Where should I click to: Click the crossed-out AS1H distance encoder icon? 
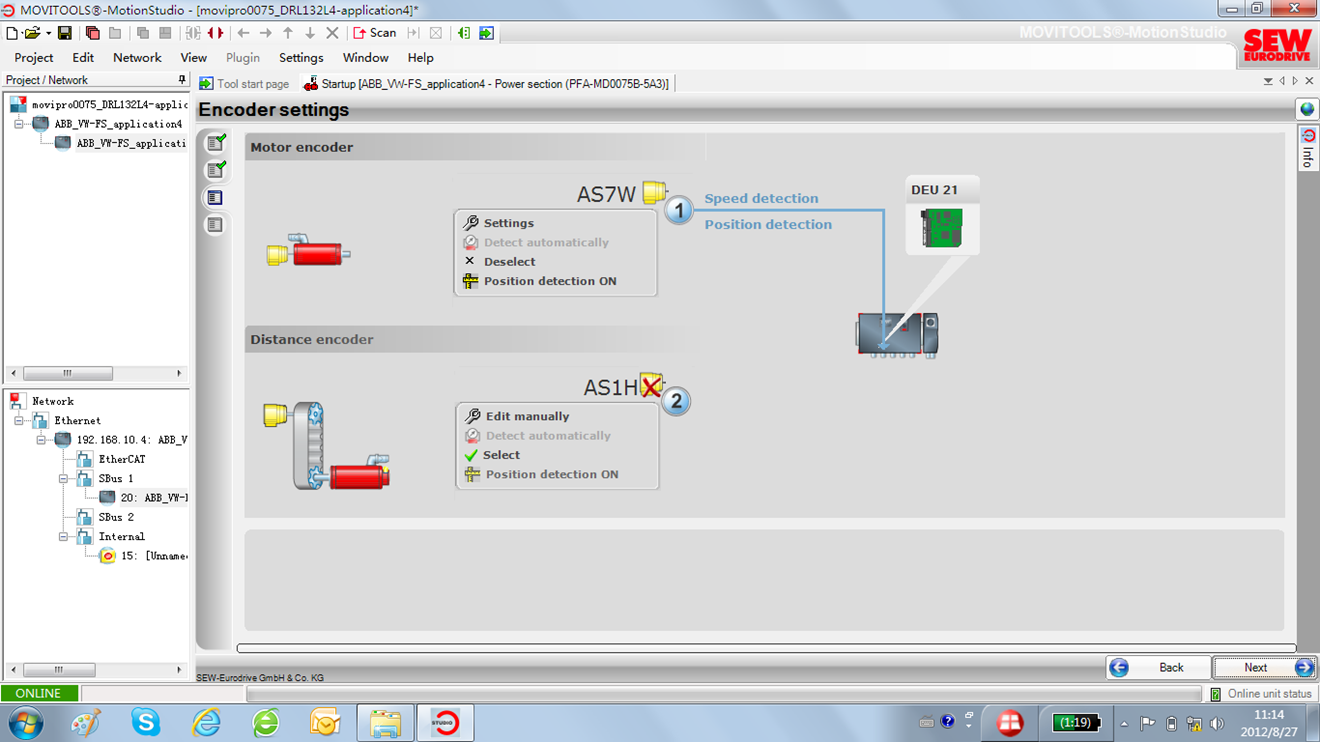tap(651, 386)
